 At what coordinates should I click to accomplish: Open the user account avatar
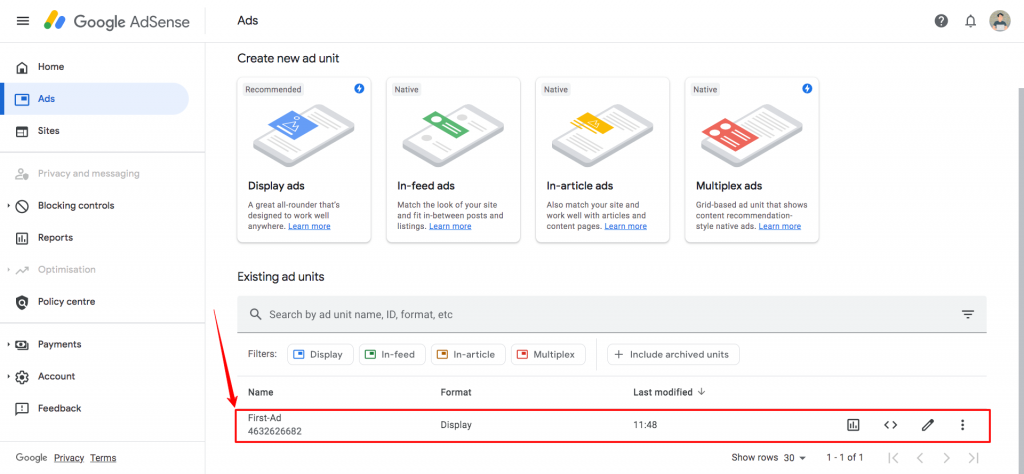[999, 21]
